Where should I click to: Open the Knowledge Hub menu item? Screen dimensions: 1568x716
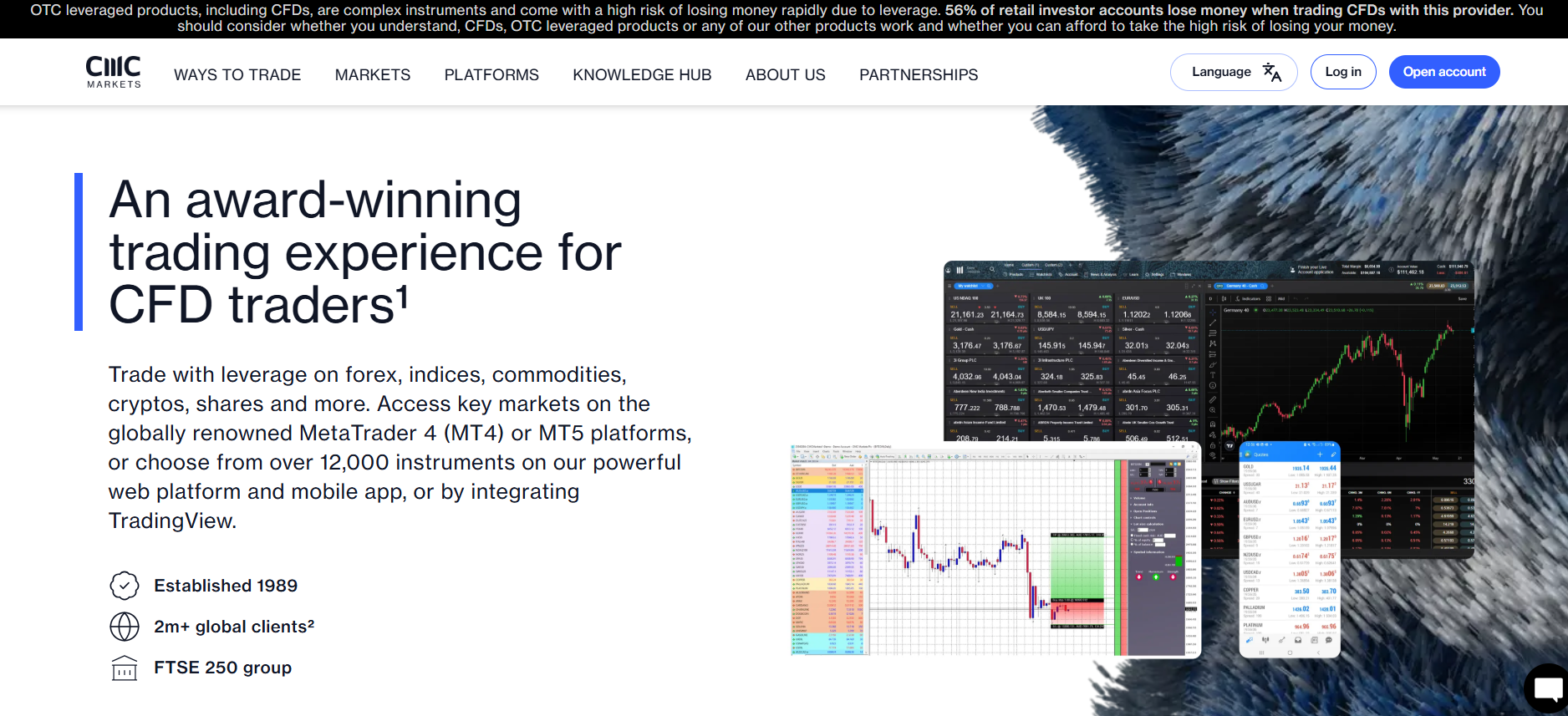point(642,75)
